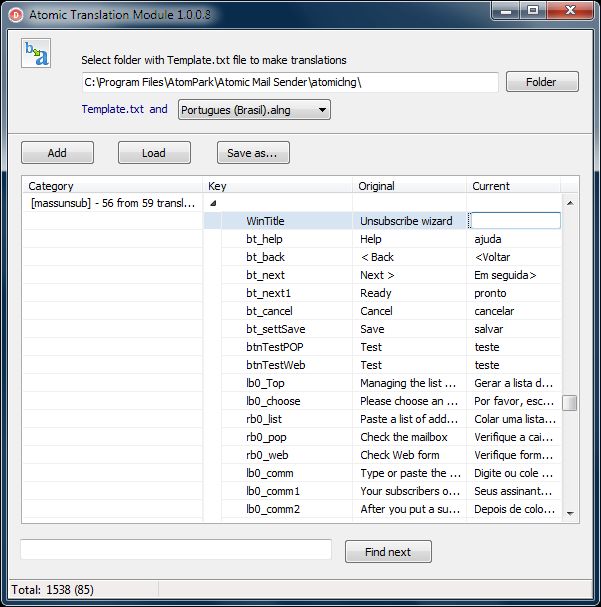Click the 'Check Web form' original cell
The image size is (601, 607).
click(409, 455)
